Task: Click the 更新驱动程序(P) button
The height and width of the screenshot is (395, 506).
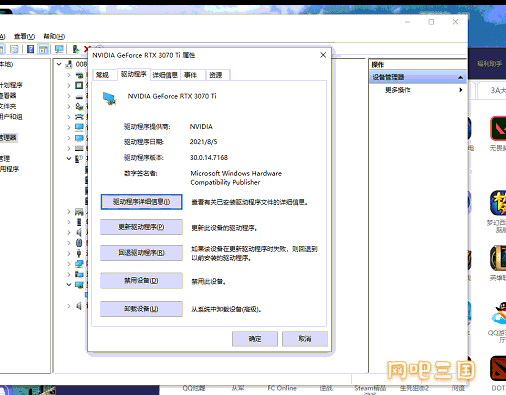Action: pyautogui.click(x=141, y=227)
